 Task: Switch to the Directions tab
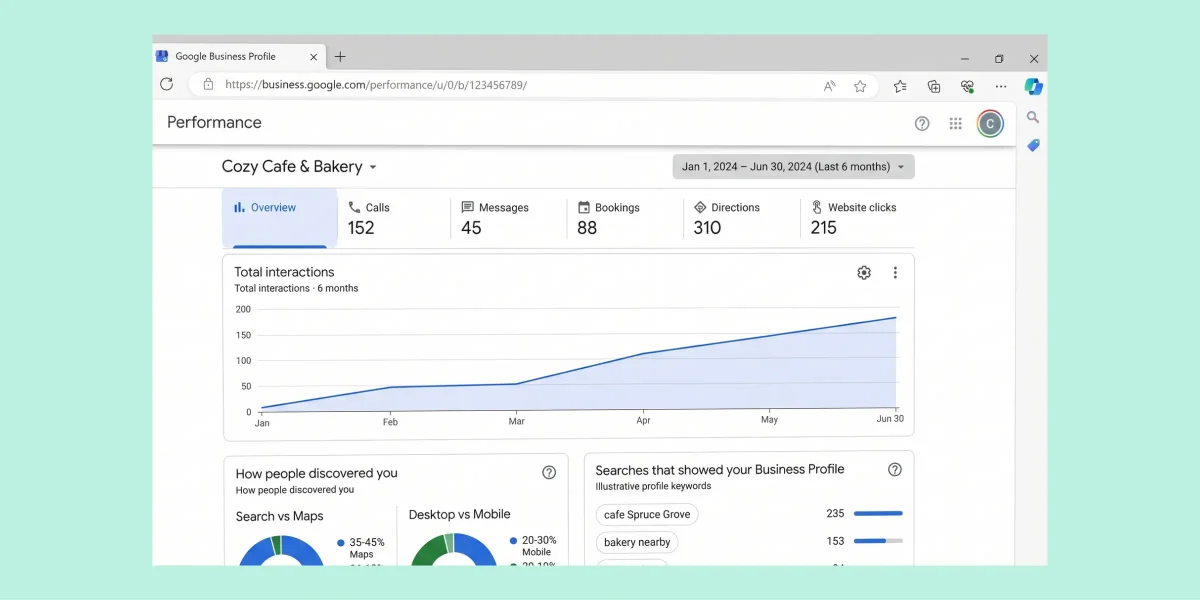click(x=740, y=217)
